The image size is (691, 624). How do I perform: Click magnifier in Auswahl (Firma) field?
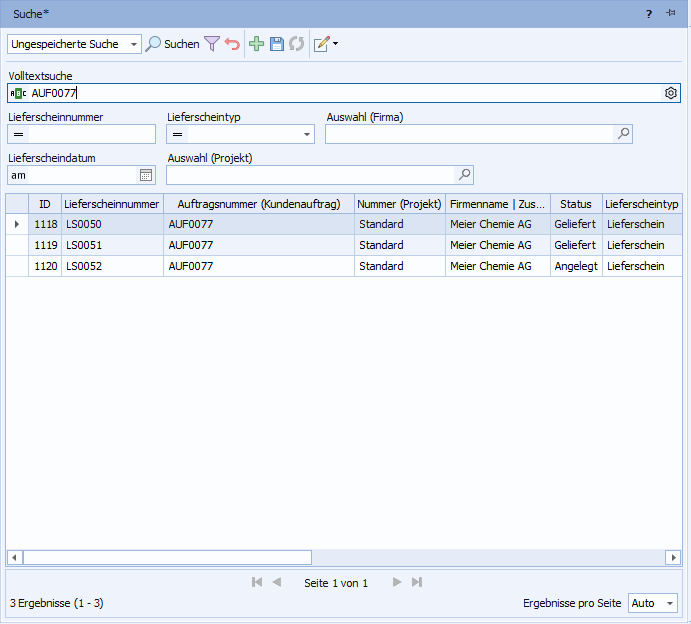tap(622, 134)
